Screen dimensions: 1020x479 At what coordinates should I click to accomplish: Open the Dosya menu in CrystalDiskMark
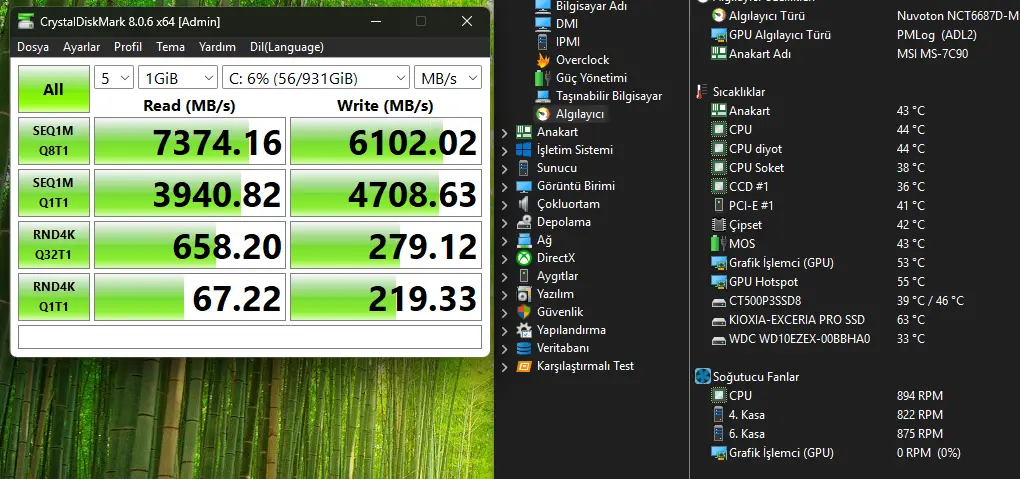(33, 47)
